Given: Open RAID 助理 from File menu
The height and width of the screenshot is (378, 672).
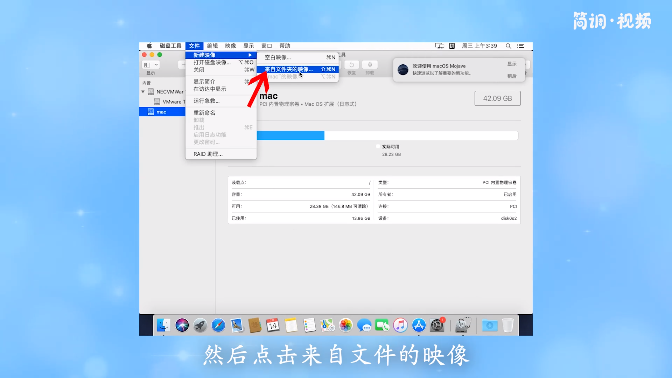Looking at the screenshot, I should (221, 154).
